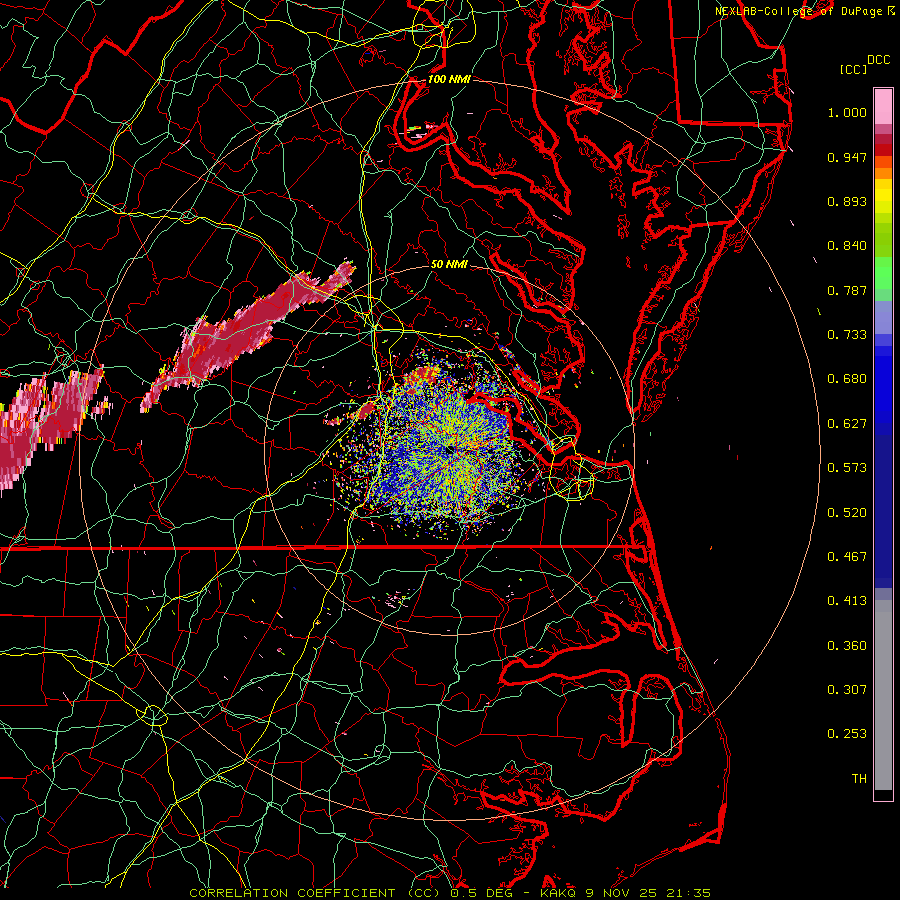Click the 0.733 color scale value
Viewport: 900px width, 900px height.
[847, 335]
